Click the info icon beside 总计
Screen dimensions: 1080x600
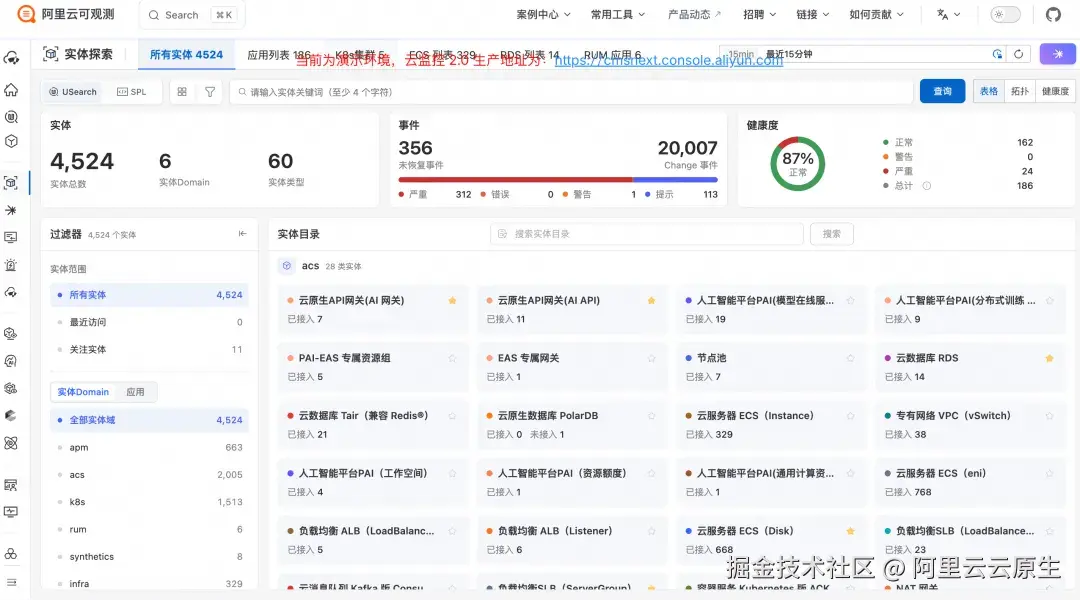(x=926, y=186)
